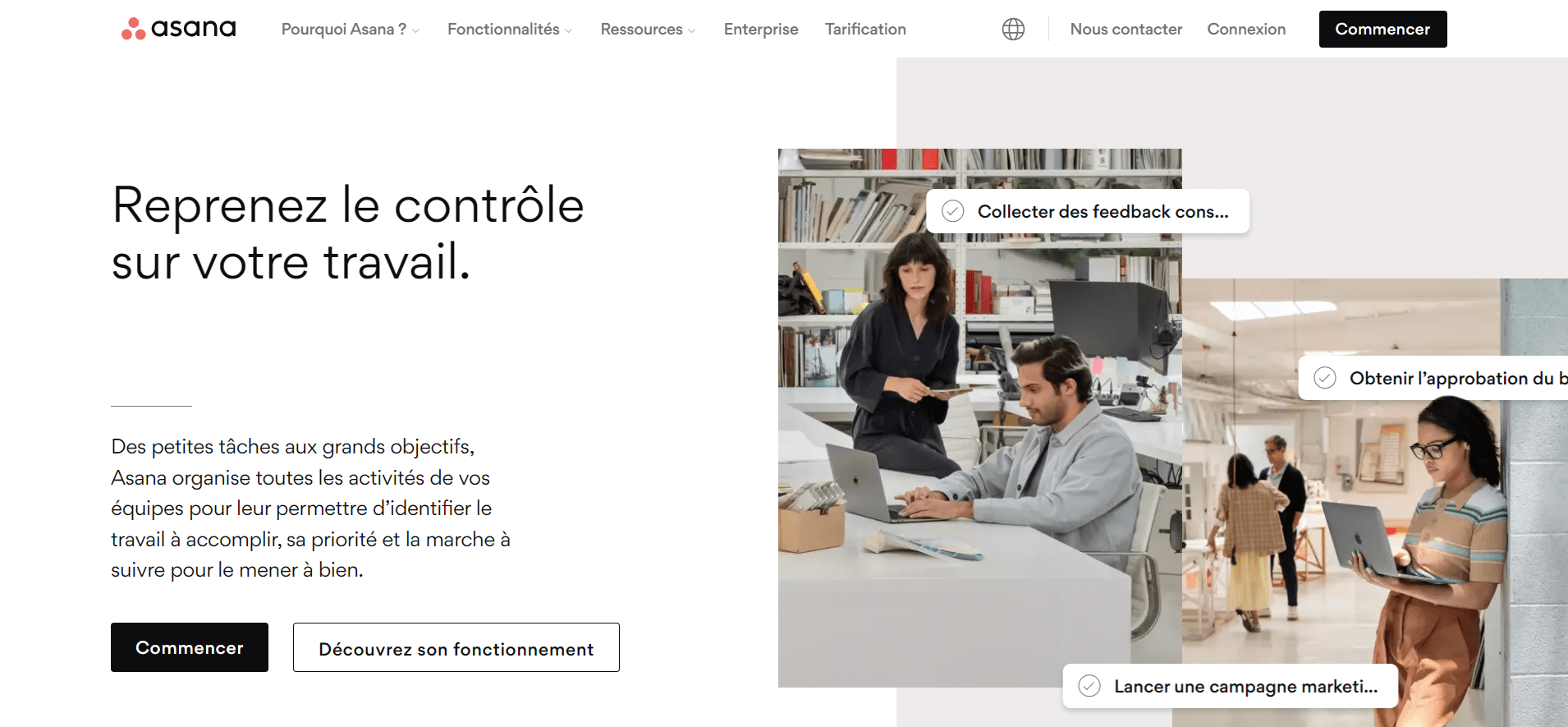Click Découvrez son fonctionnement button
The image size is (1568, 727).
point(456,647)
